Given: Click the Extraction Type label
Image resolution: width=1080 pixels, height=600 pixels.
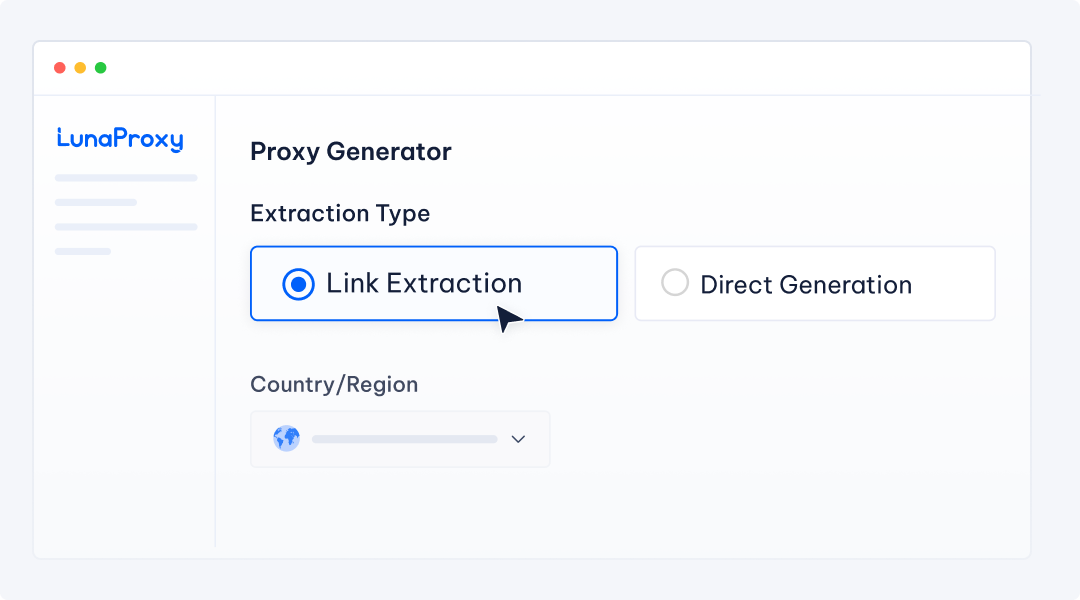Looking at the screenshot, I should (x=340, y=214).
